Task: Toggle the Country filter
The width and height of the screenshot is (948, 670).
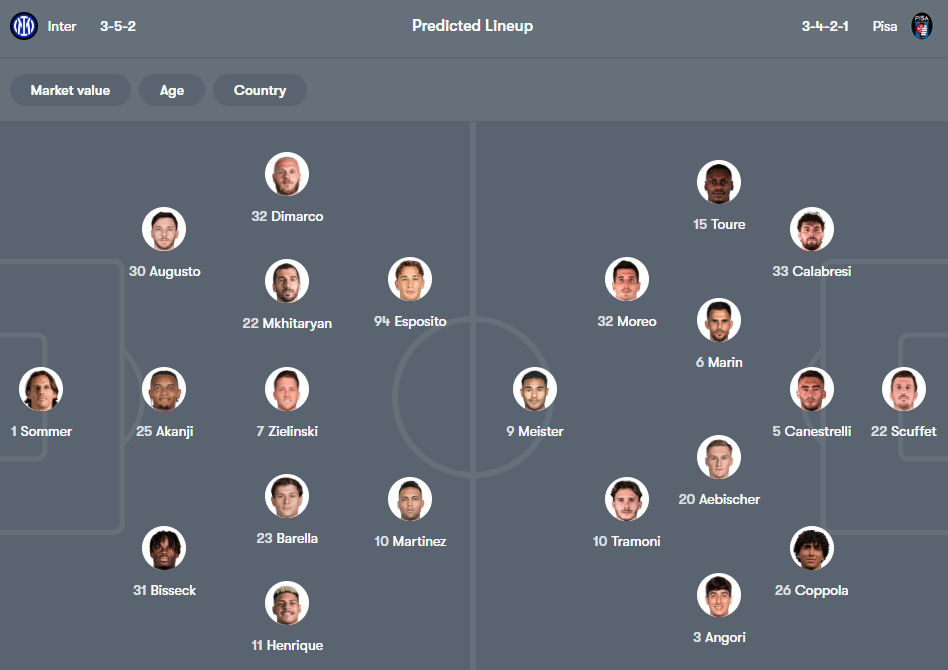Action: [x=259, y=90]
